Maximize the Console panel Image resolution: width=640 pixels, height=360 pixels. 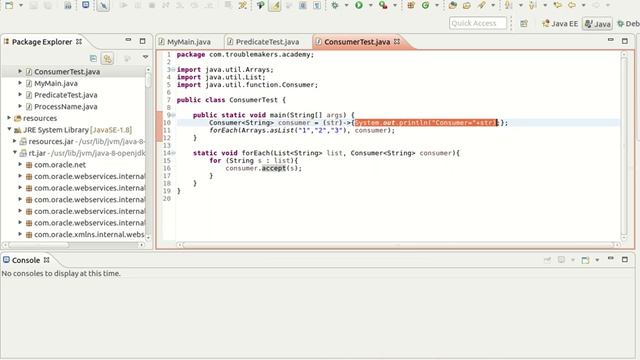click(625, 259)
